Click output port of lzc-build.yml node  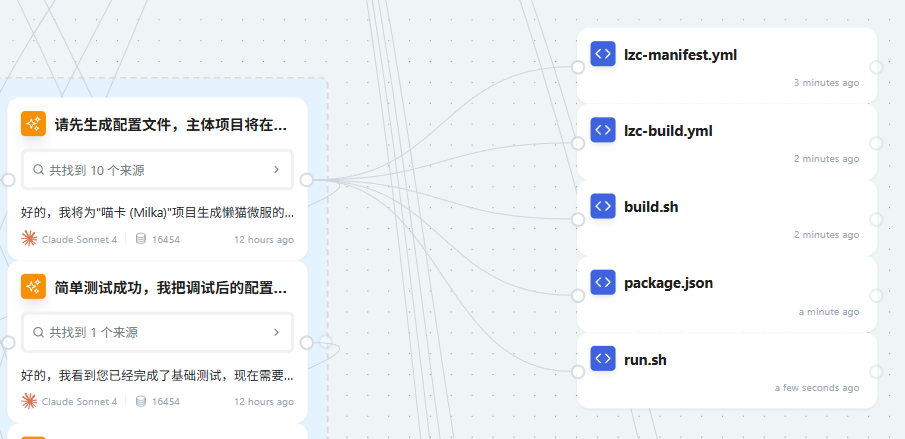pos(876,143)
